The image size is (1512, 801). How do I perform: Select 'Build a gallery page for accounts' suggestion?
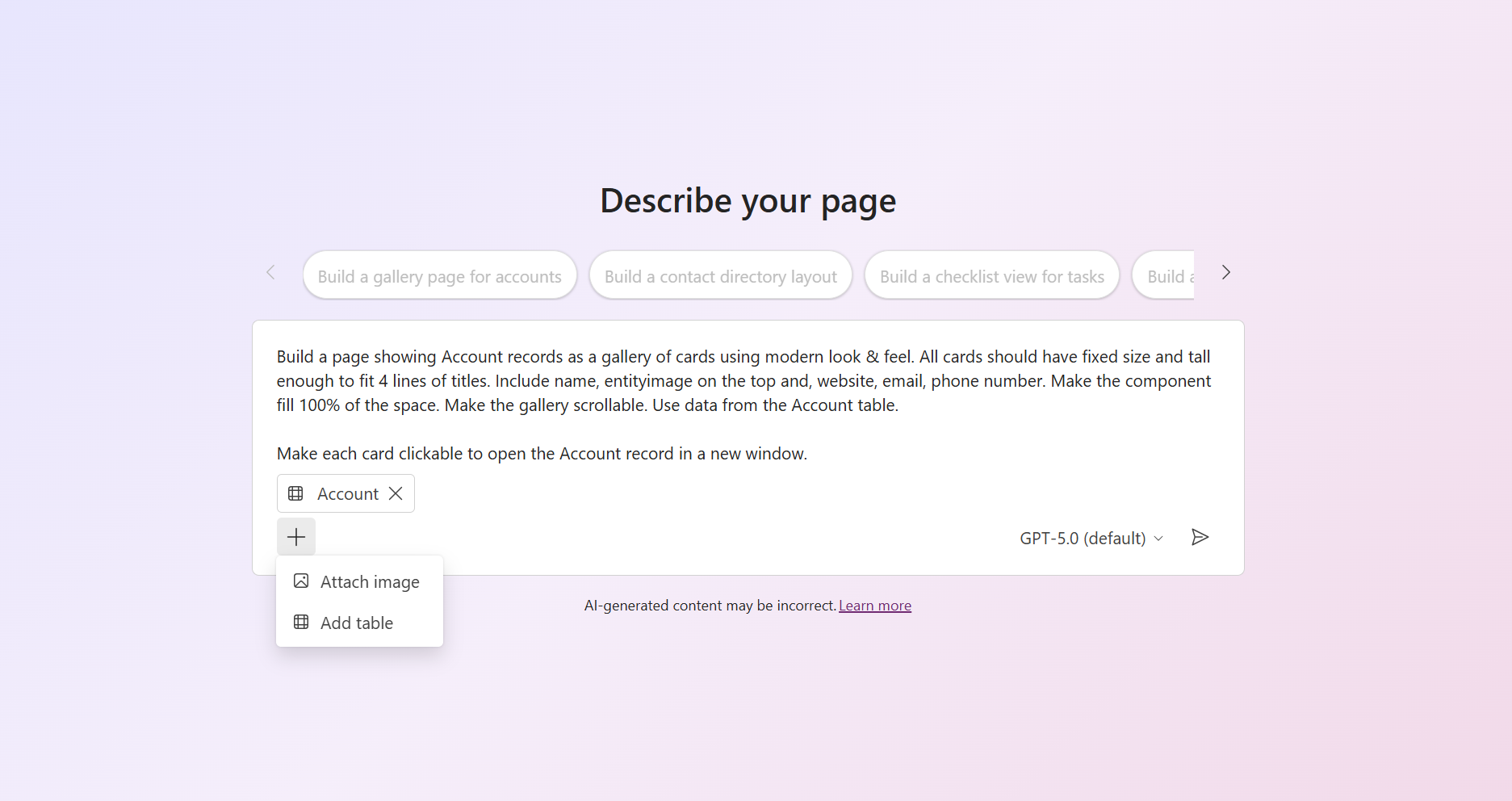point(440,276)
